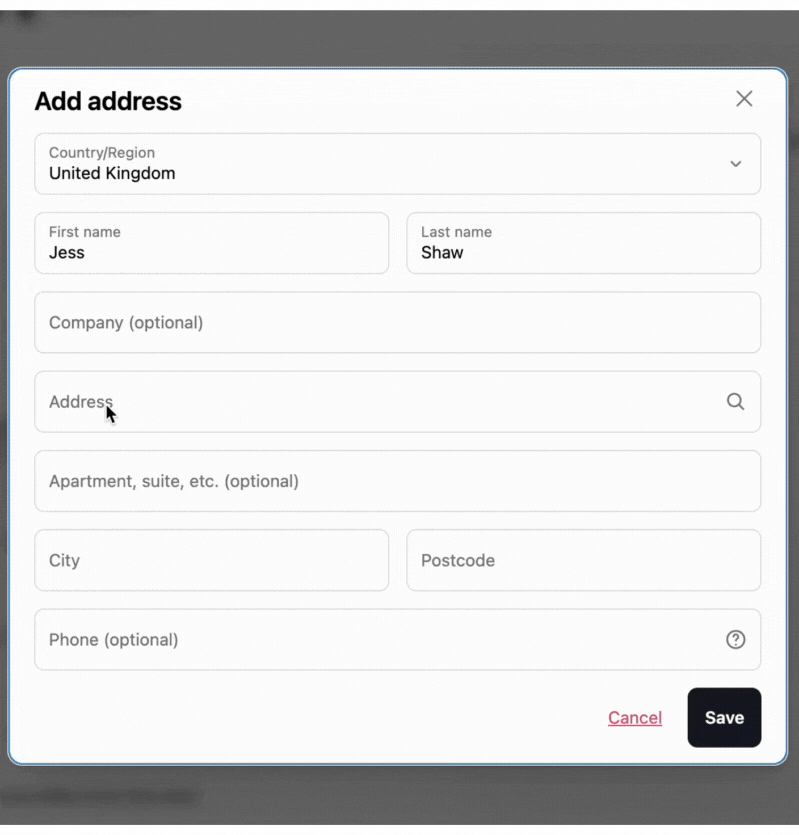The image size is (799, 835).
Task: Save the new address
Action: tap(724, 717)
